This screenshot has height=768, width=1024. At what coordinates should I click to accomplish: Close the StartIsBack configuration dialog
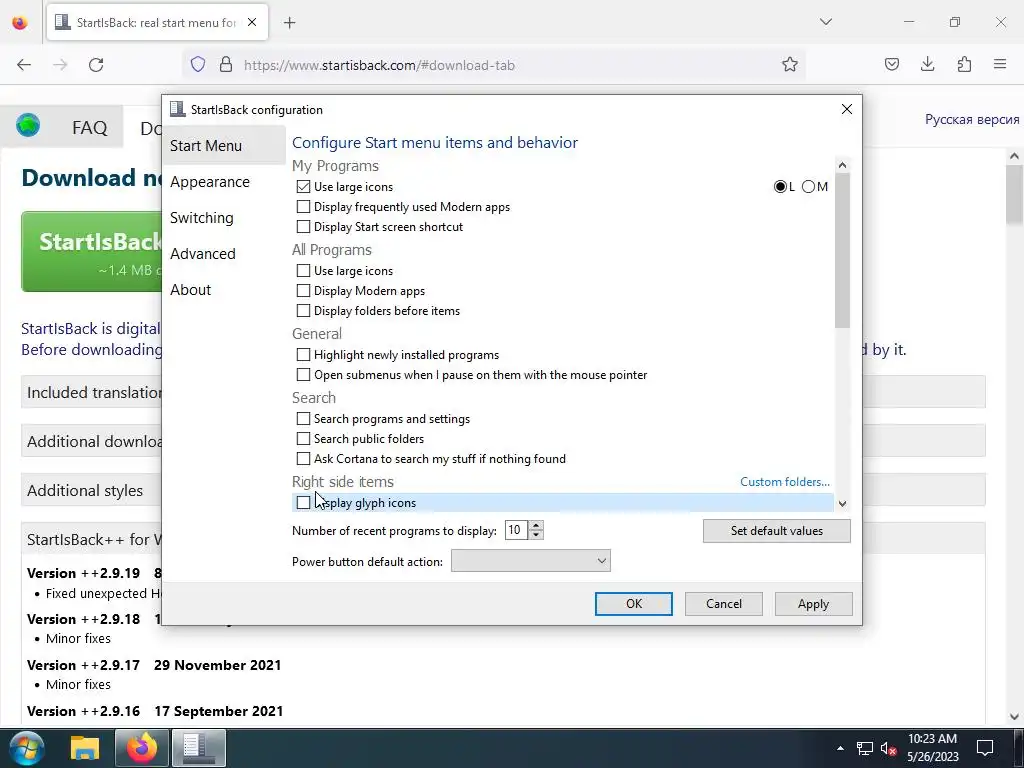click(846, 109)
